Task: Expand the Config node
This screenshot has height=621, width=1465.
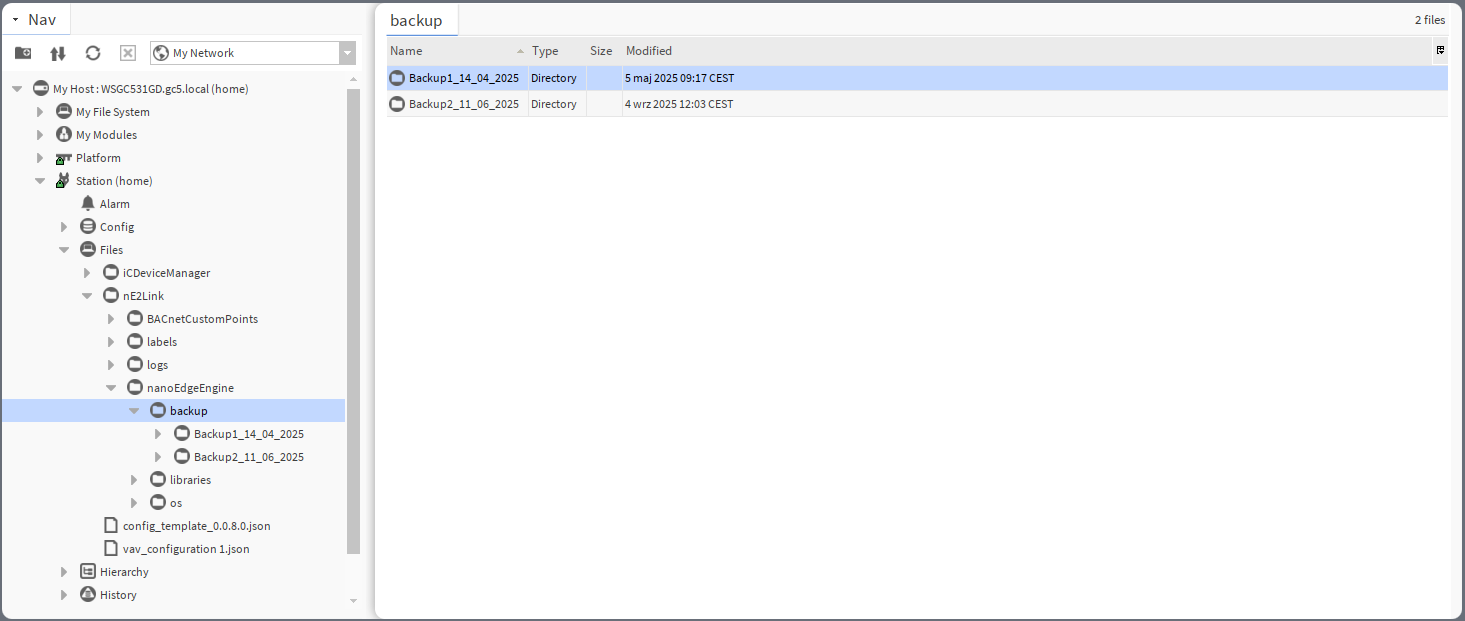Action: point(64,227)
